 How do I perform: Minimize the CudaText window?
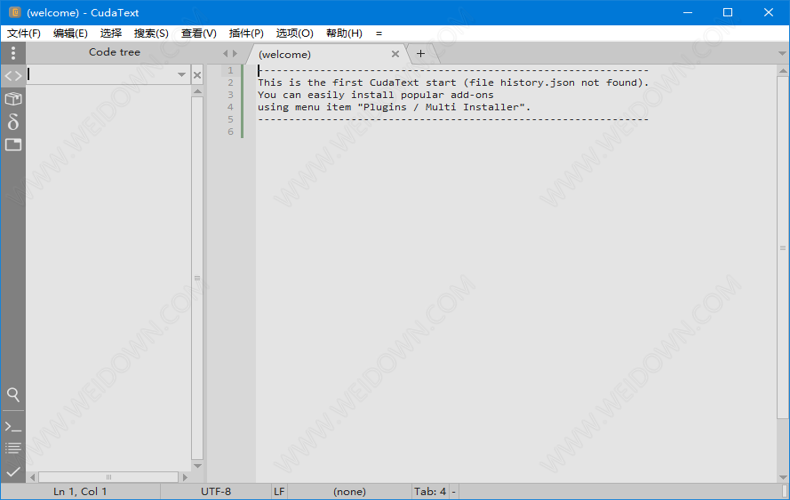pos(688,12)
